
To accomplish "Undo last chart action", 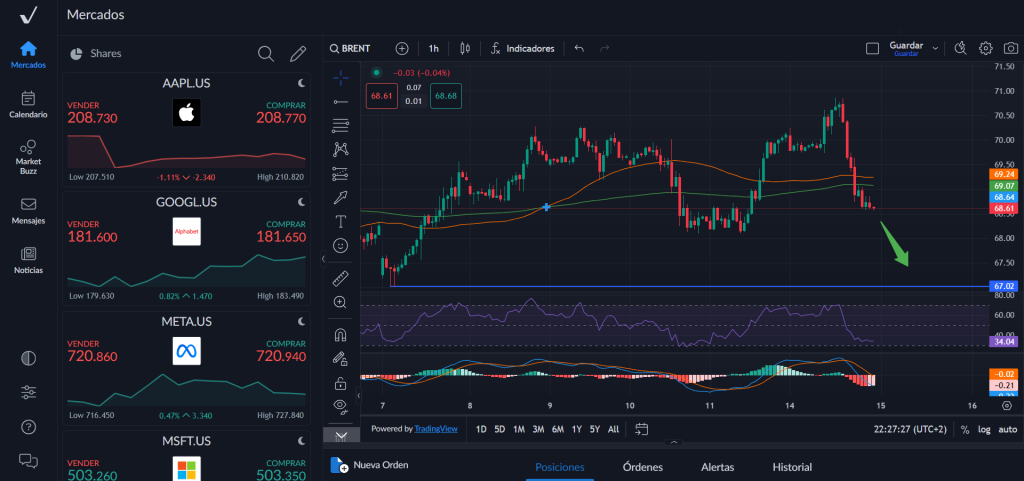I will point(579,48).
